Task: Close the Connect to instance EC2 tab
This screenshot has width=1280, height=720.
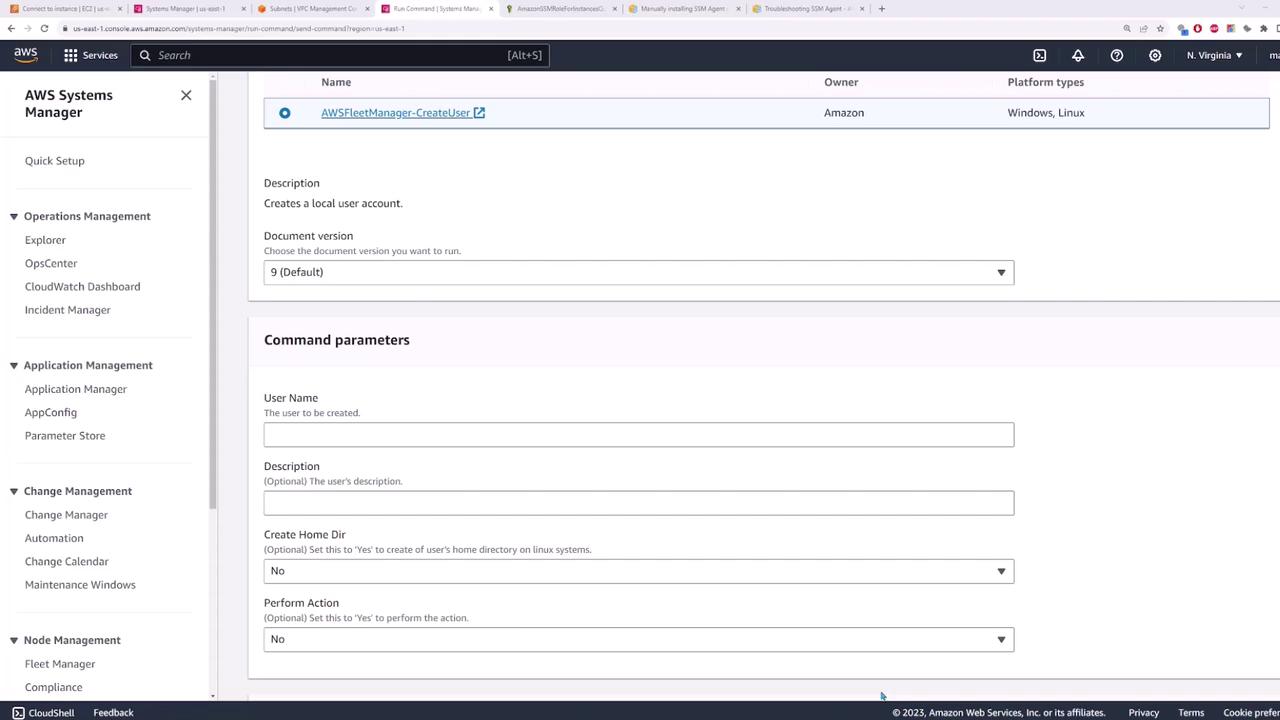Action: (x=120, y=9)
